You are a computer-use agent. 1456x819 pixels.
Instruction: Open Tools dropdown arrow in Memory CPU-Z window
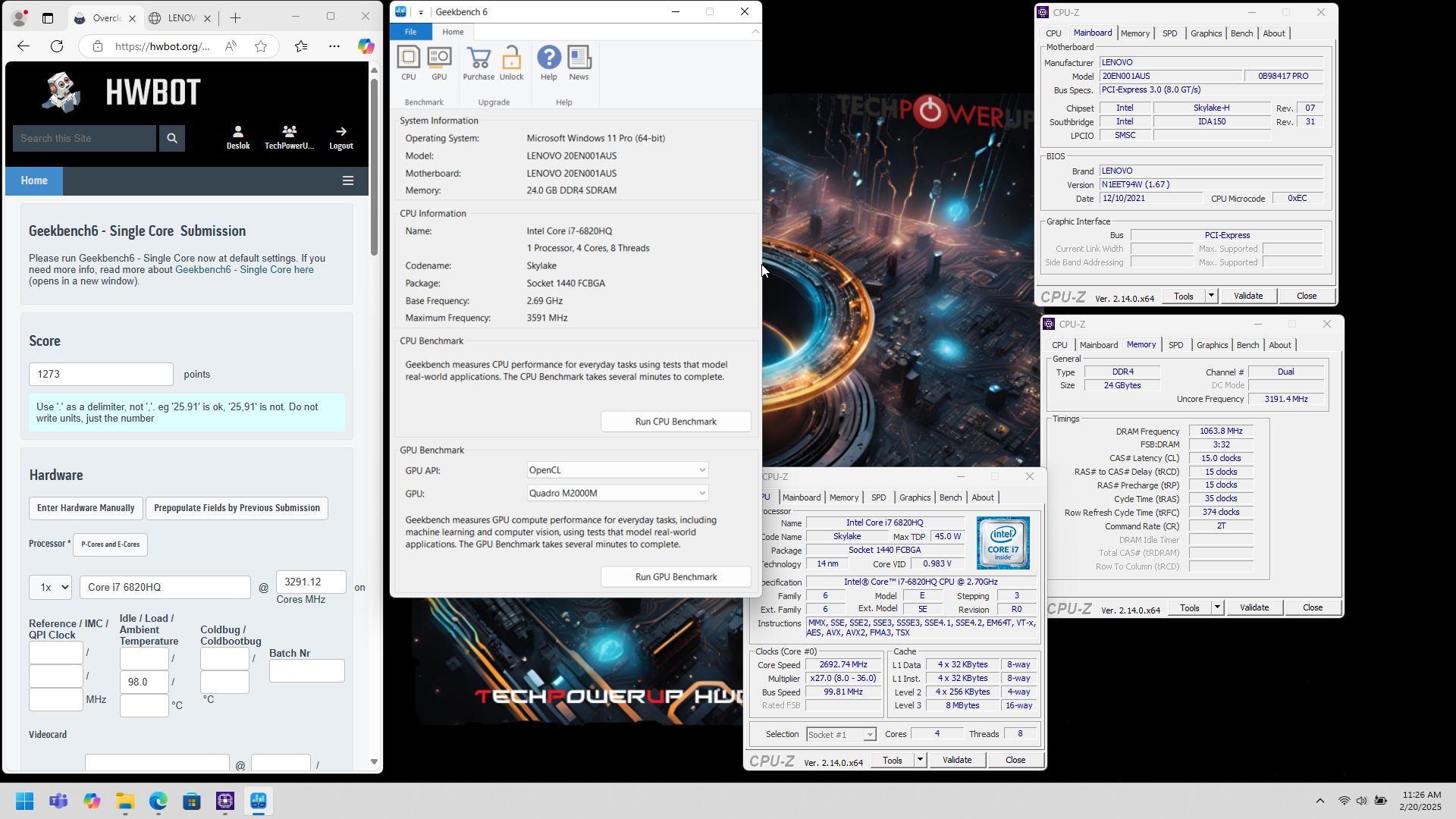[x=1217, y=607]
